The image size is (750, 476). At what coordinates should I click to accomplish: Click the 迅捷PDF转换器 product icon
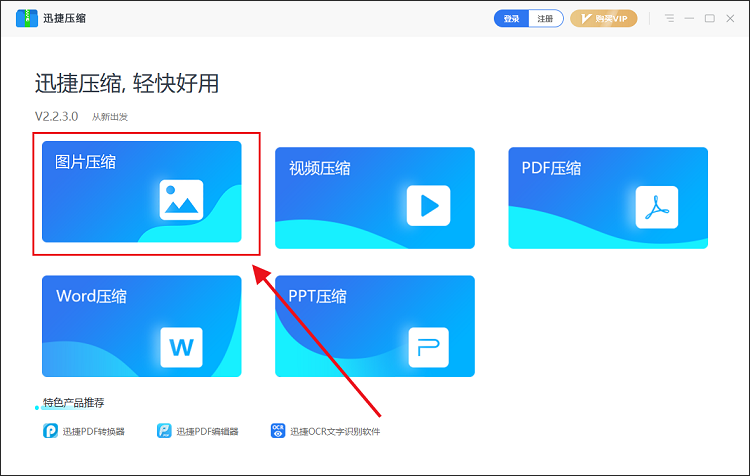(x=50, y=431)
